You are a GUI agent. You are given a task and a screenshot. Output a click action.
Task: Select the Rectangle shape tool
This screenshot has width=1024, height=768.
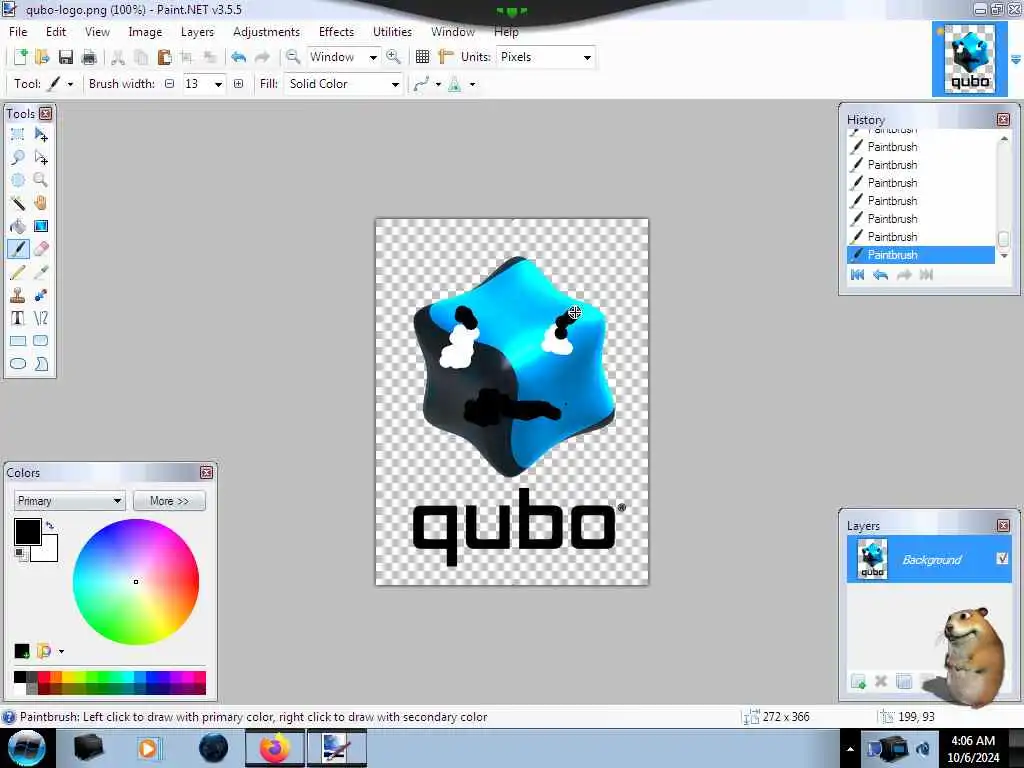point(18,341)
